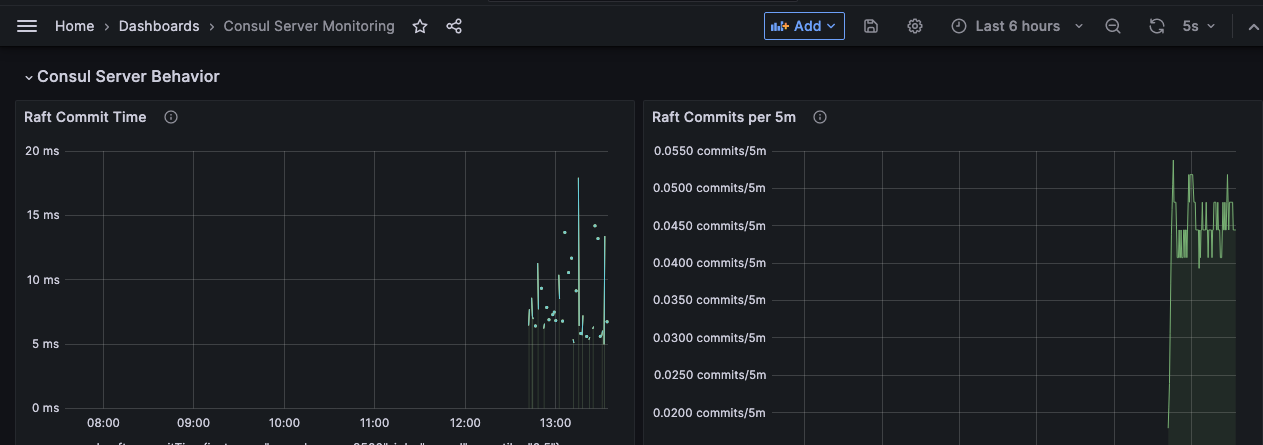
Task: Star the Consul Server Monitoring dashboard
Action: tap(420, 26)
